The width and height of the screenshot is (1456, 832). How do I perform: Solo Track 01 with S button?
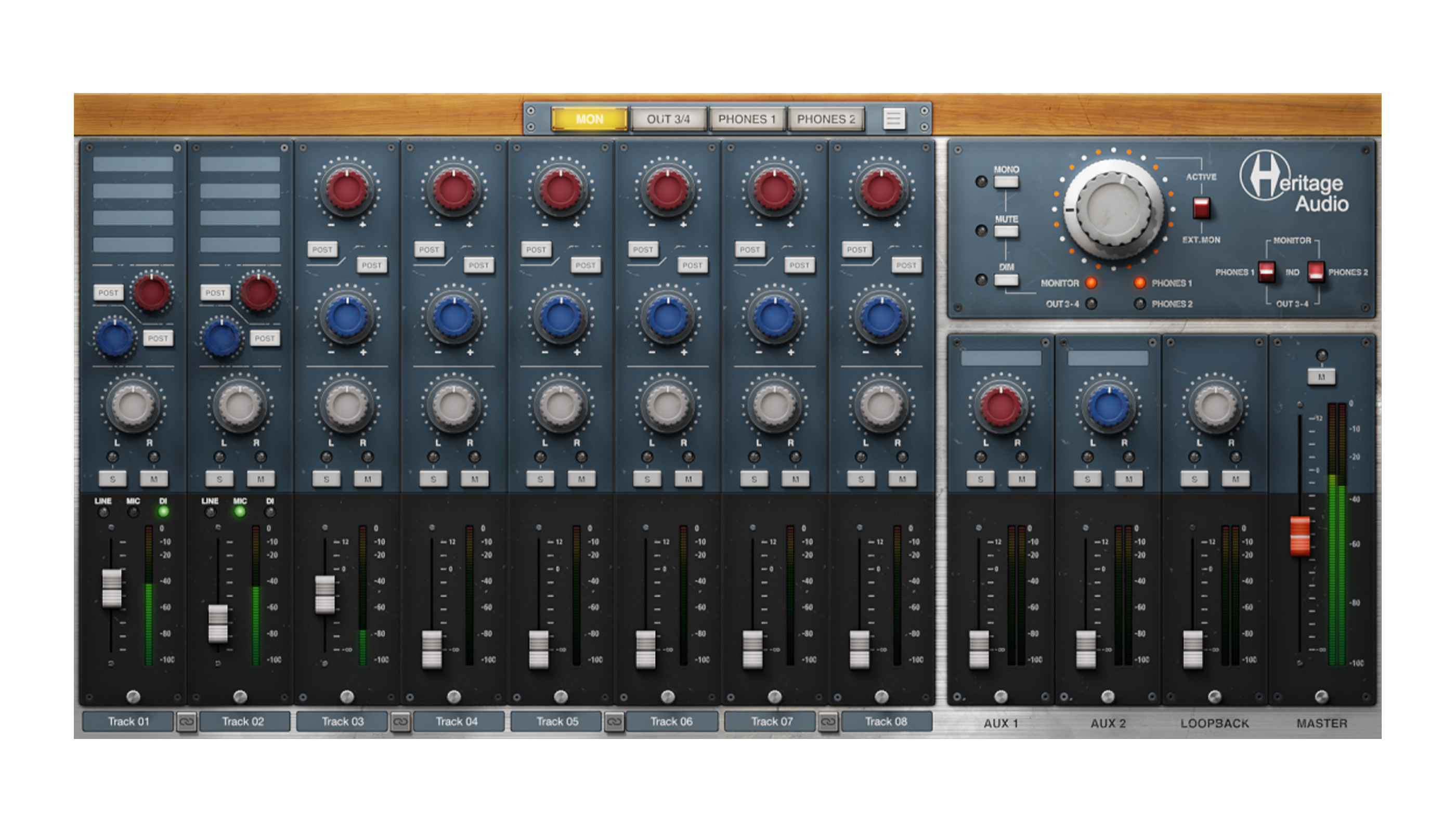(x=112, y=479)
